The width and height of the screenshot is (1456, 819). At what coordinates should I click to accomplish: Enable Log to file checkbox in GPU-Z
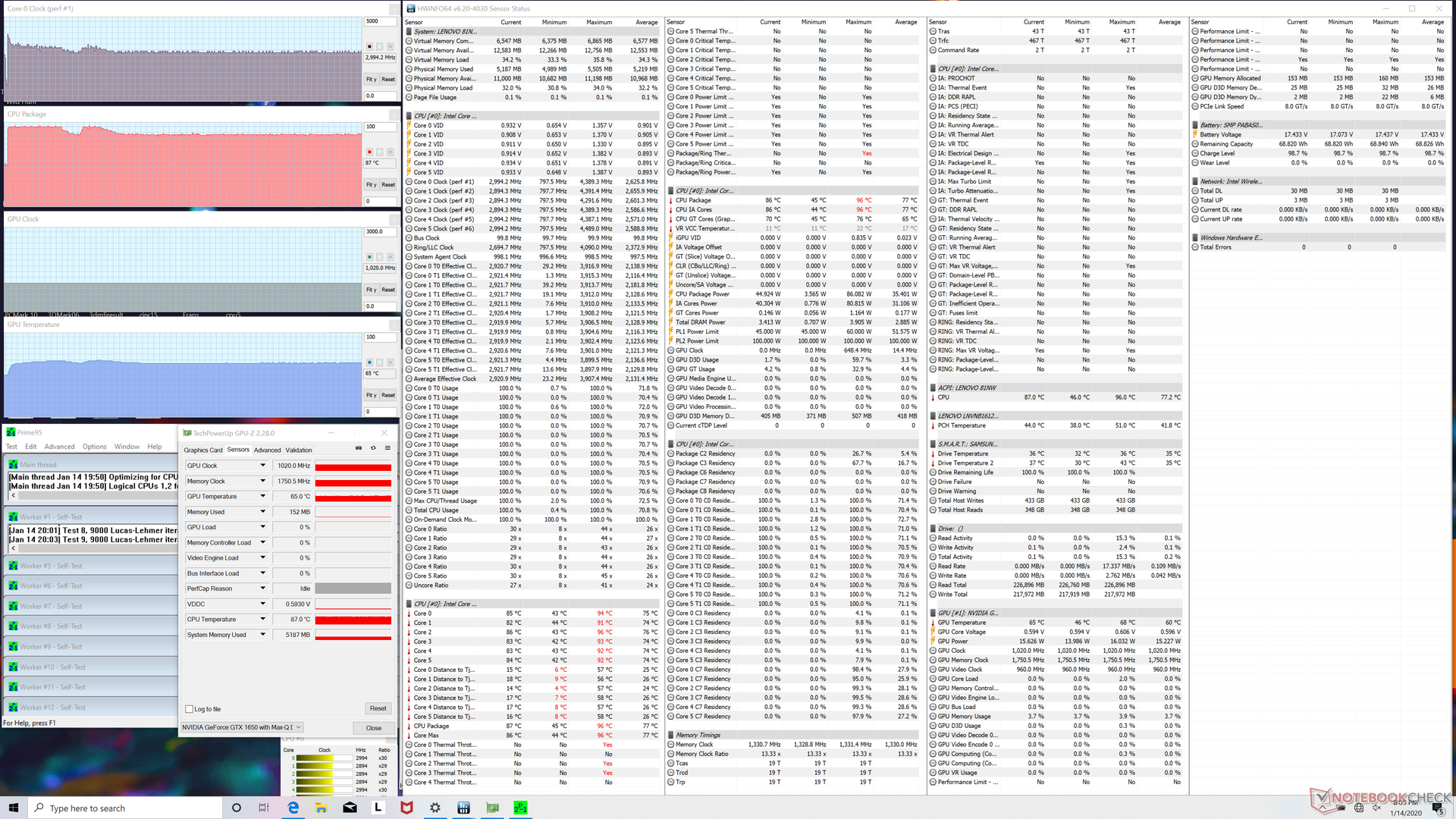pyautogui.click(x=190, y=709)
